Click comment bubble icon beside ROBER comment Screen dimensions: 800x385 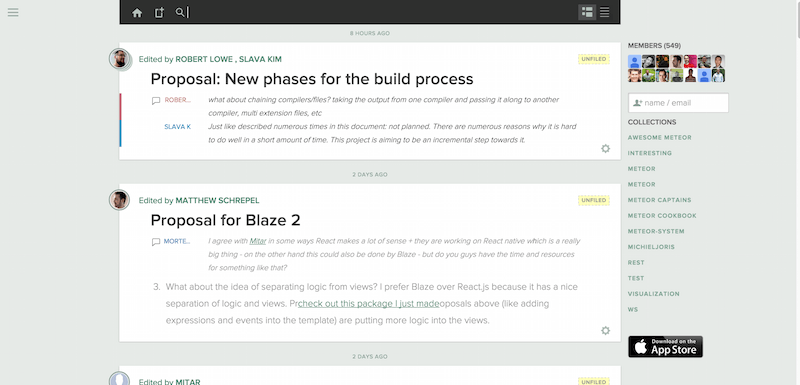156,101
